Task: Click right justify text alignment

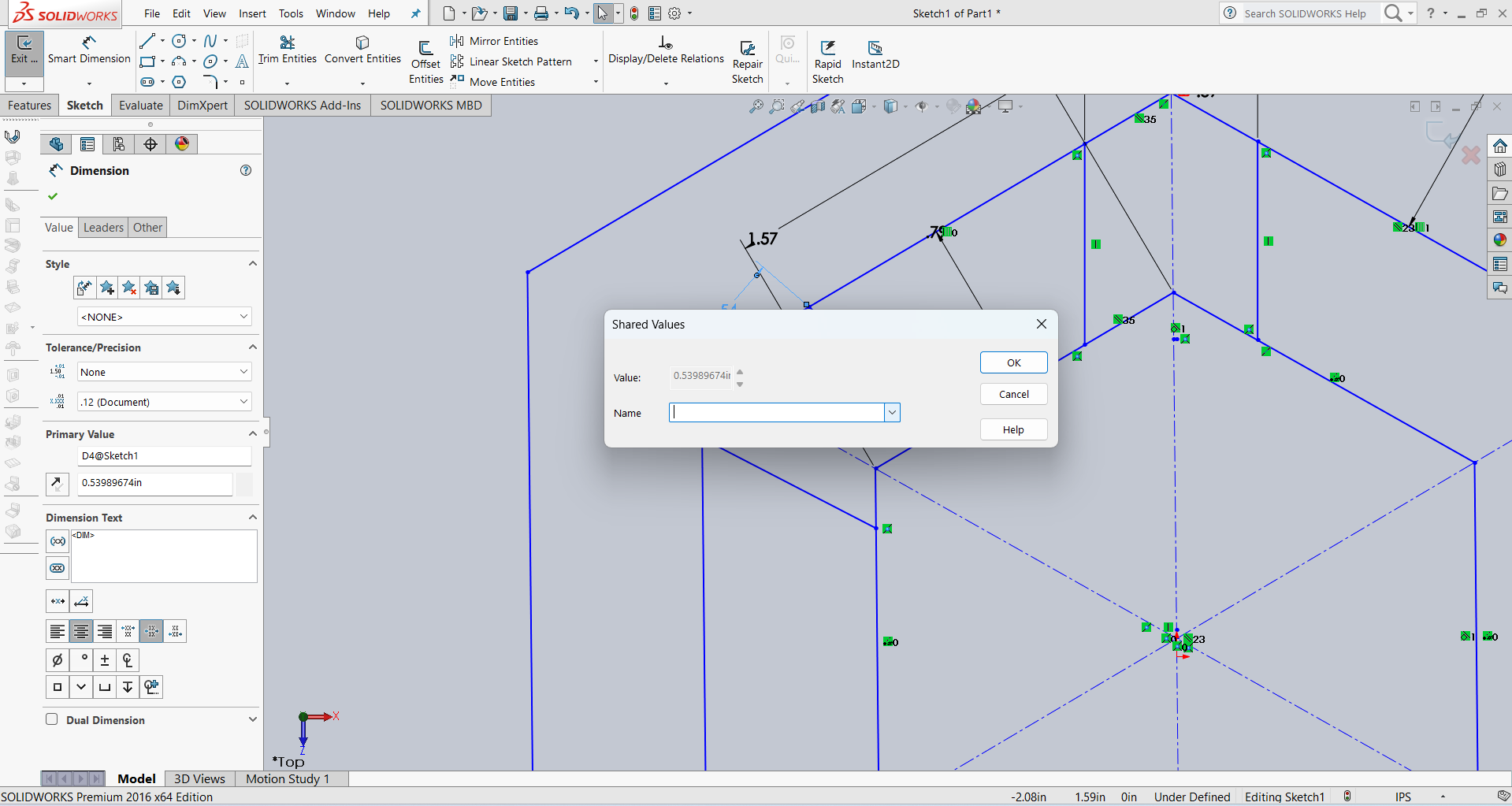Action: 105,631
